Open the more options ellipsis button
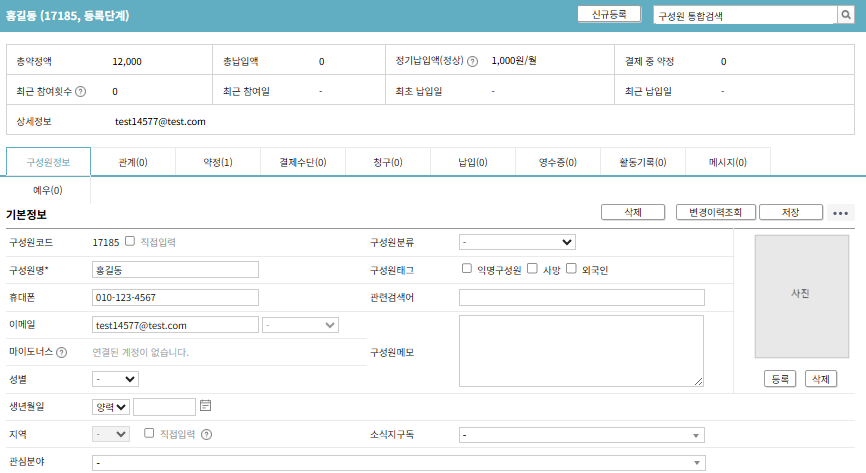 (841, 213)
